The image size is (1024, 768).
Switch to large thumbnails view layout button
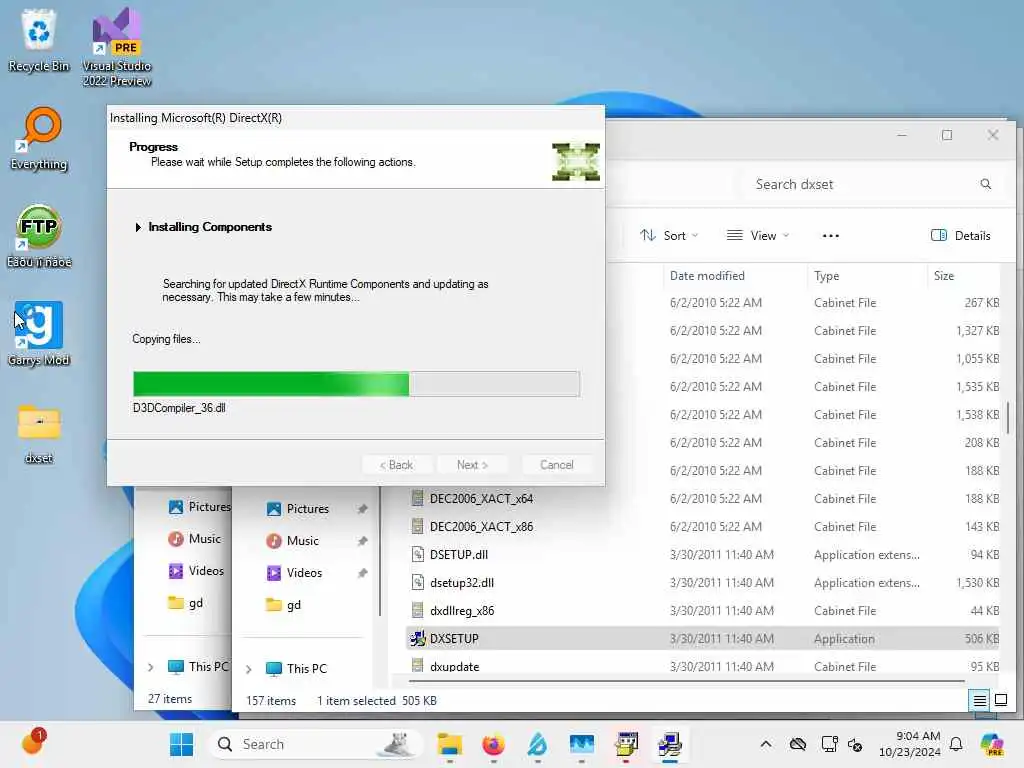1000,701
